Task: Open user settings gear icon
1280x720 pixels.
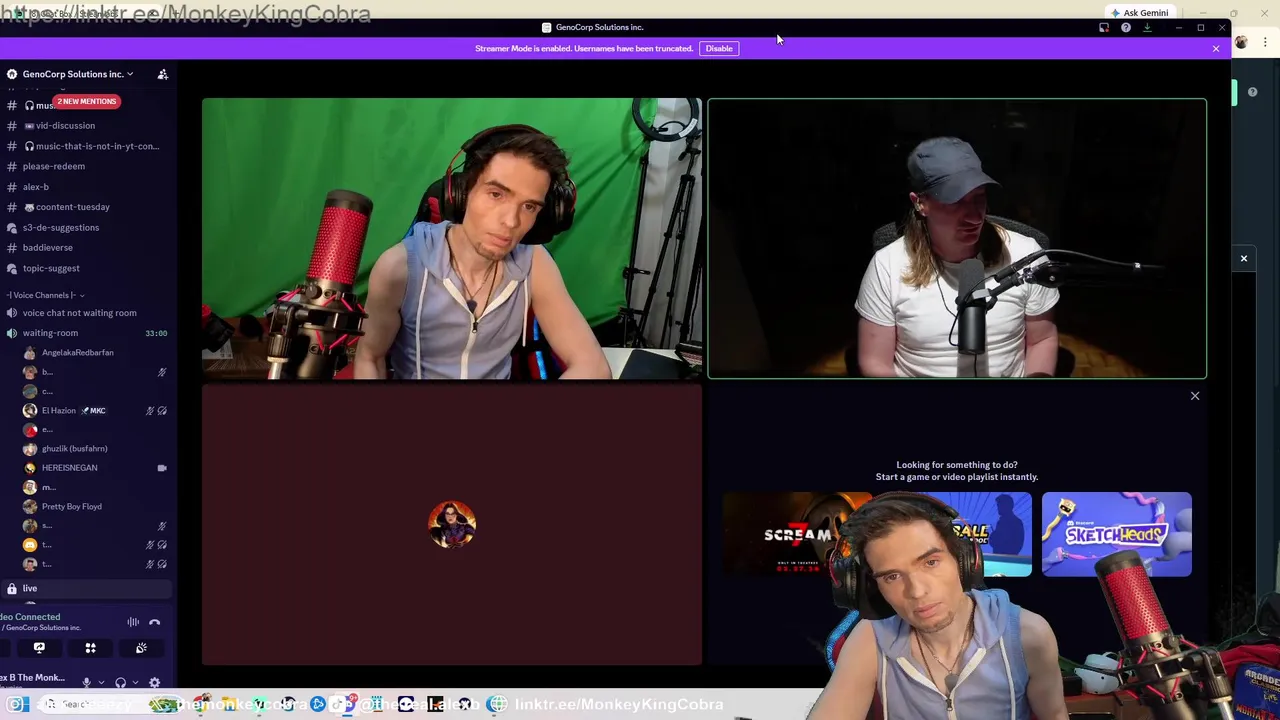Action: (x=154, y=683)
